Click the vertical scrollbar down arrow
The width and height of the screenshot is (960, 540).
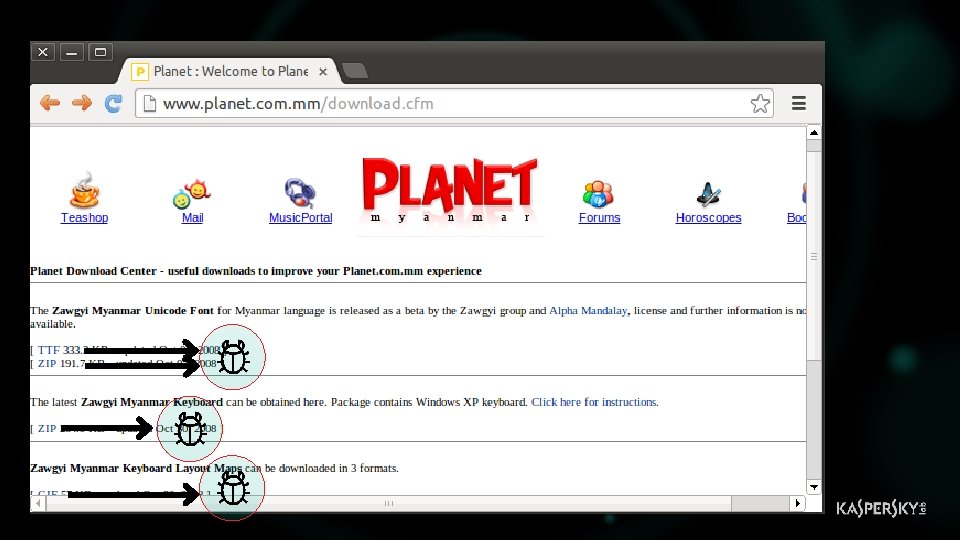[x=814, y=487]
